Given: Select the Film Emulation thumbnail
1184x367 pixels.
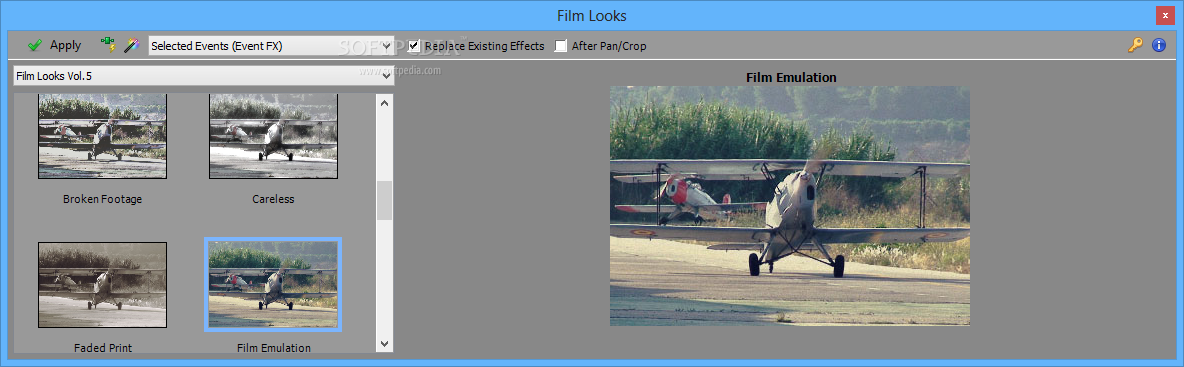Looking at the screenshot, I should 273,285.
